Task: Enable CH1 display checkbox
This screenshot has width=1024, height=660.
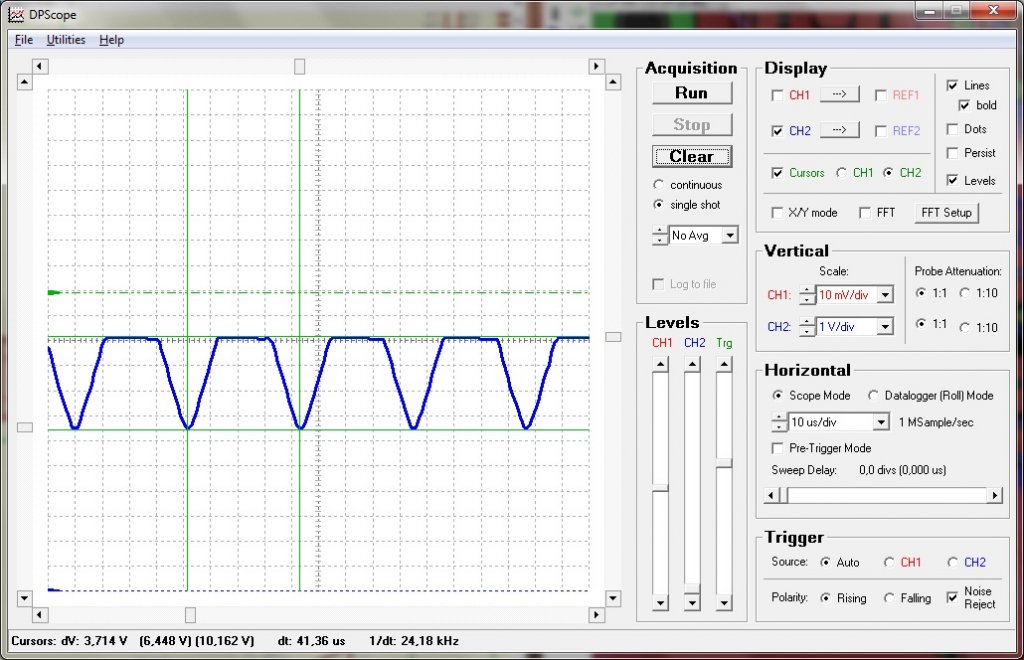Action: click(x=777, y=95)
